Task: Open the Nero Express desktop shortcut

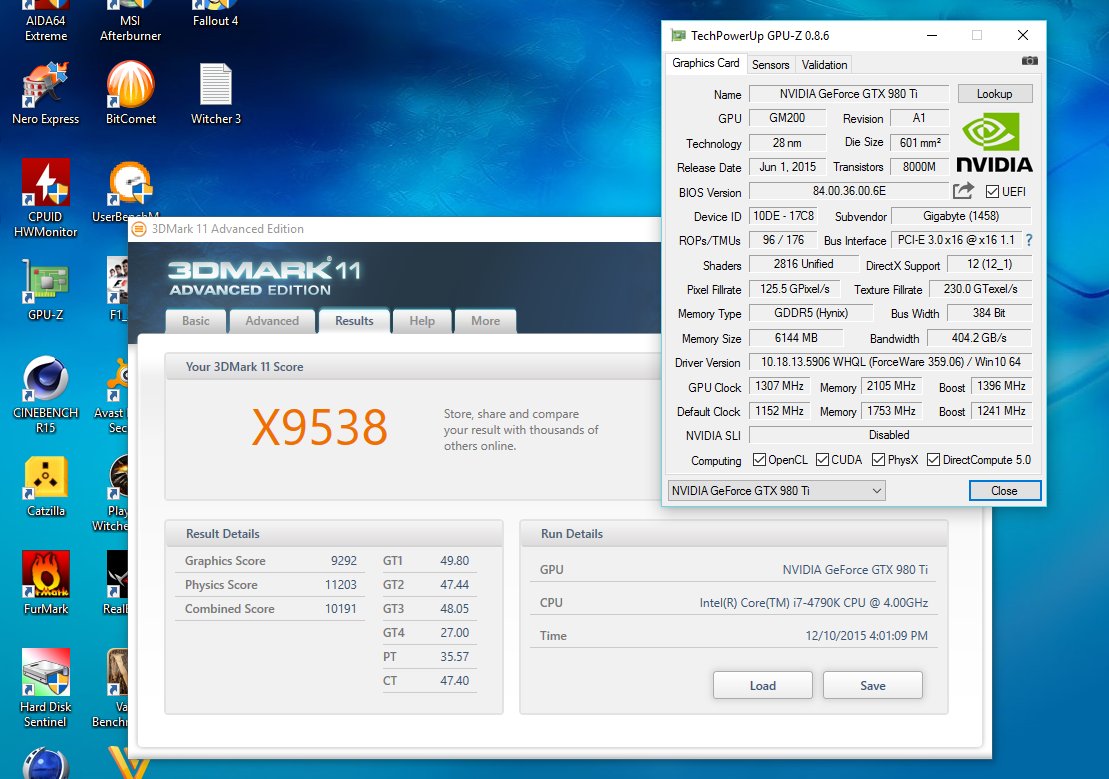Action: (45, 93)
